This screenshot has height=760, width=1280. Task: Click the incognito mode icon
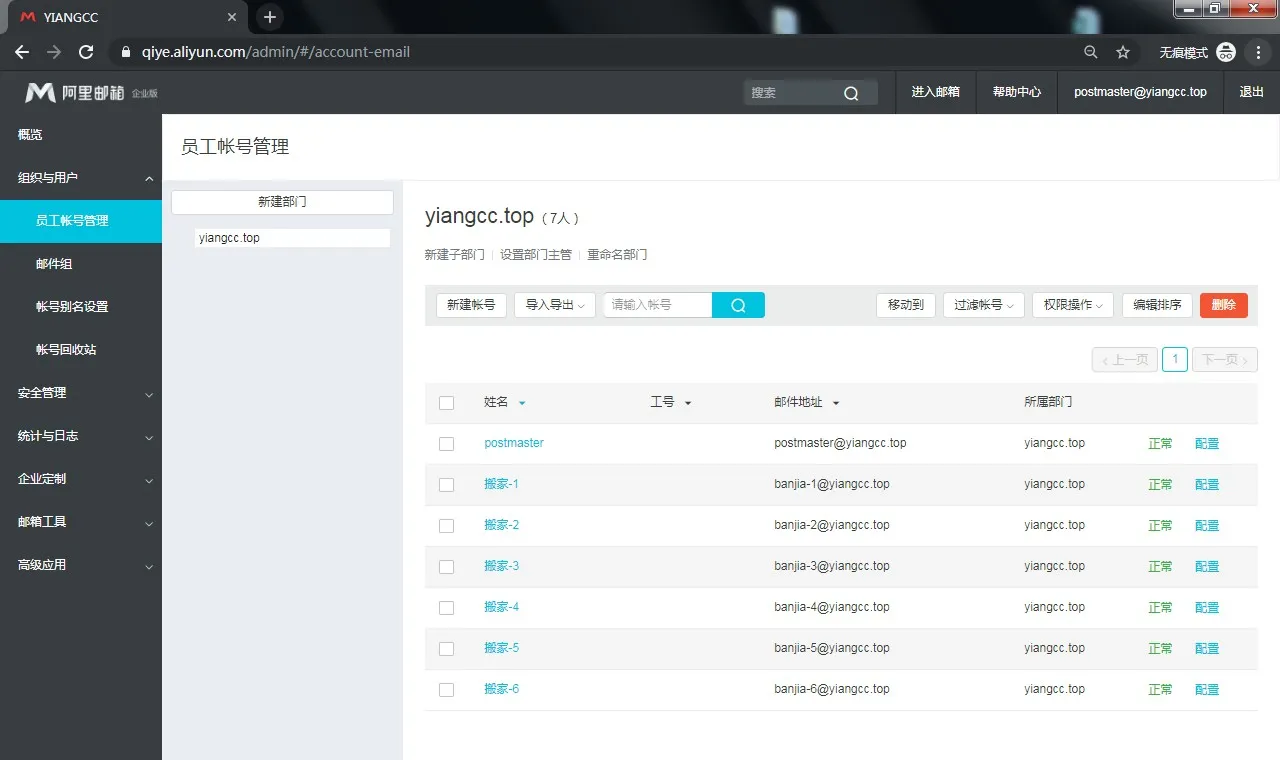tap(1226, 52)
